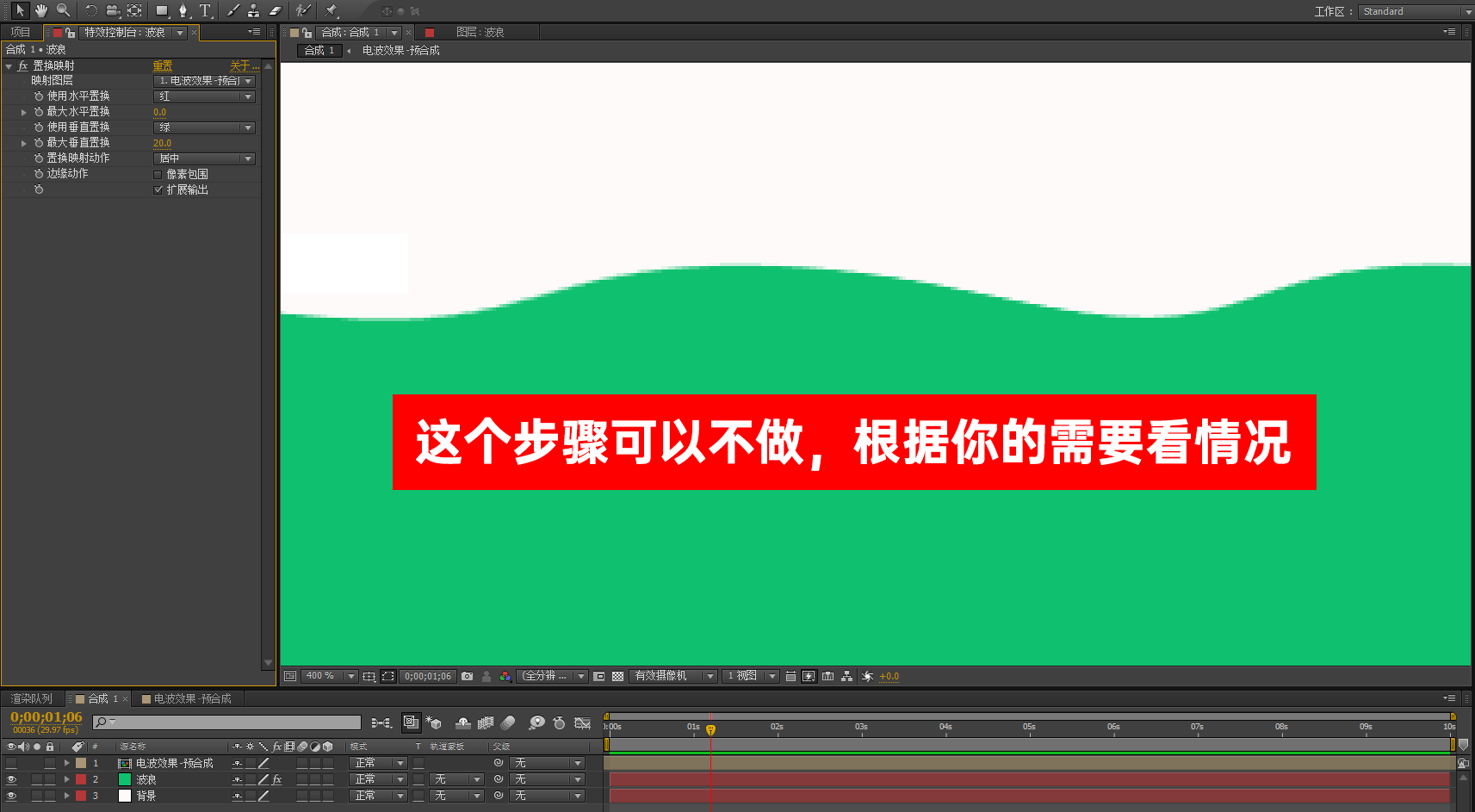This screenshot has width=1475, height=812.
Task: Open the graph editor button
Action: point(583,723)
